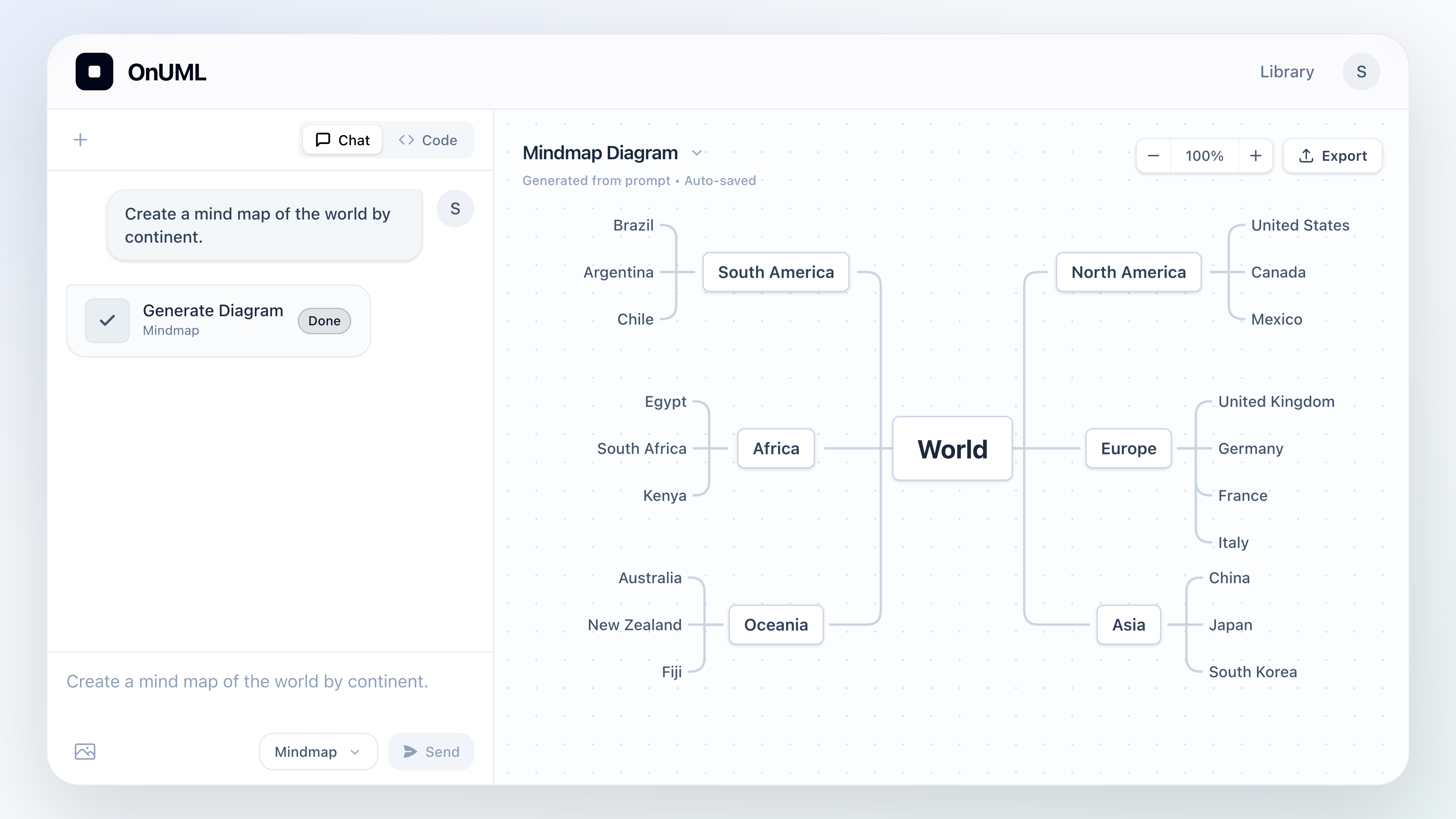Export the diagram
This screenshot has width=1456, height=819.
1333,156
